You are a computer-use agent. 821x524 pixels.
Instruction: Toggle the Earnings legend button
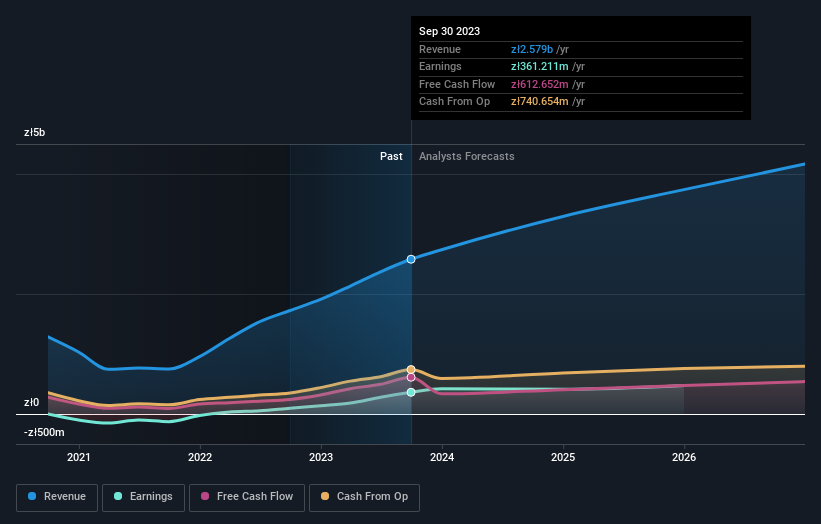(143, 497)
